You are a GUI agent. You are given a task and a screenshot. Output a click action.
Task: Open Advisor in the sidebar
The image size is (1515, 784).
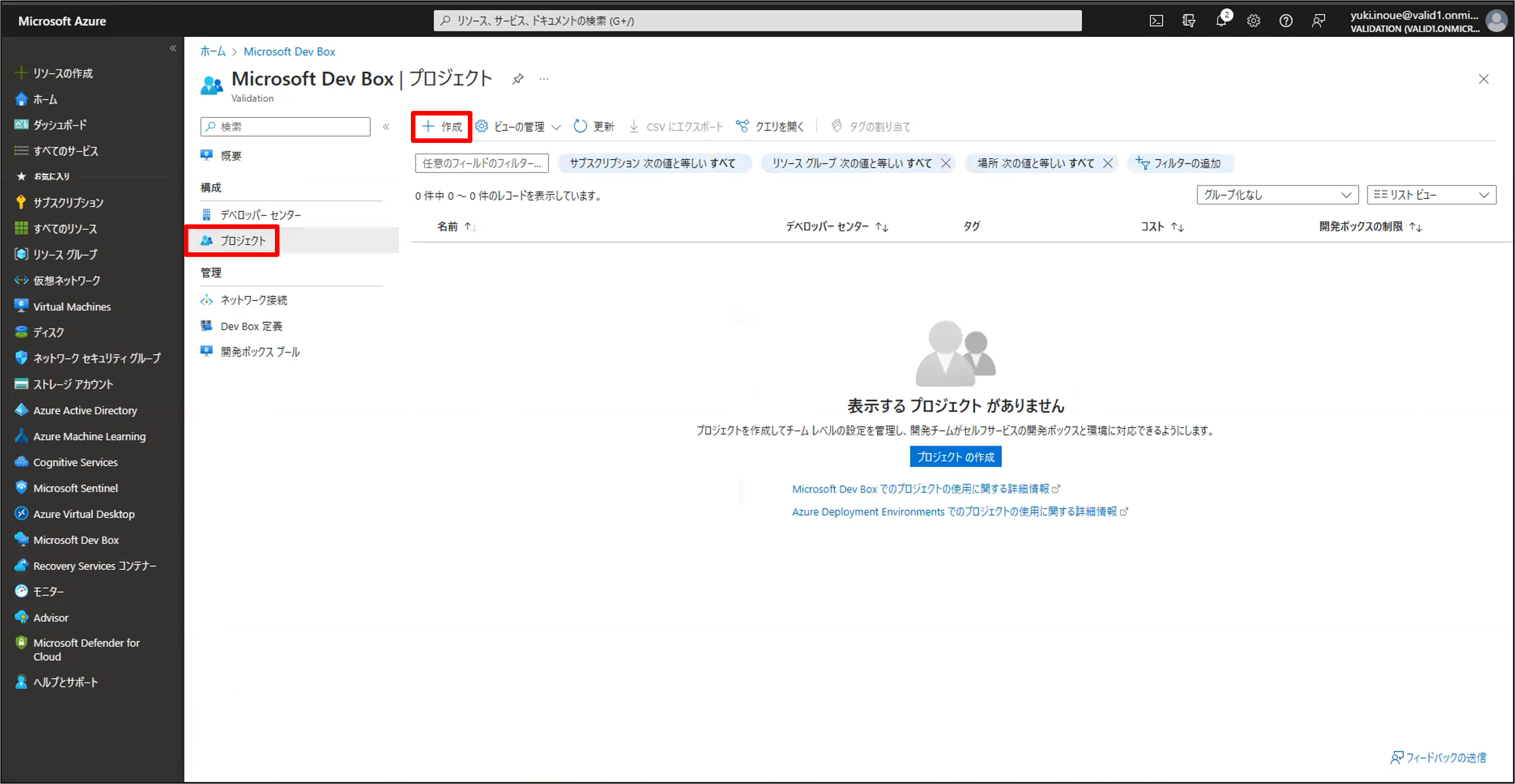(x=50, y=618)
